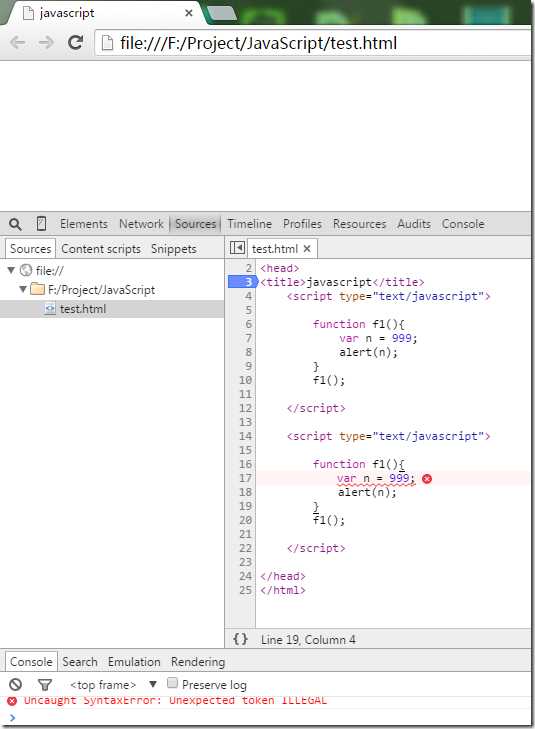The width and height of the screenshot is (535, 729).
Task: Click the DevTools inspect magnifier icon
Action: pyautogui.click(x=15, y=224)
